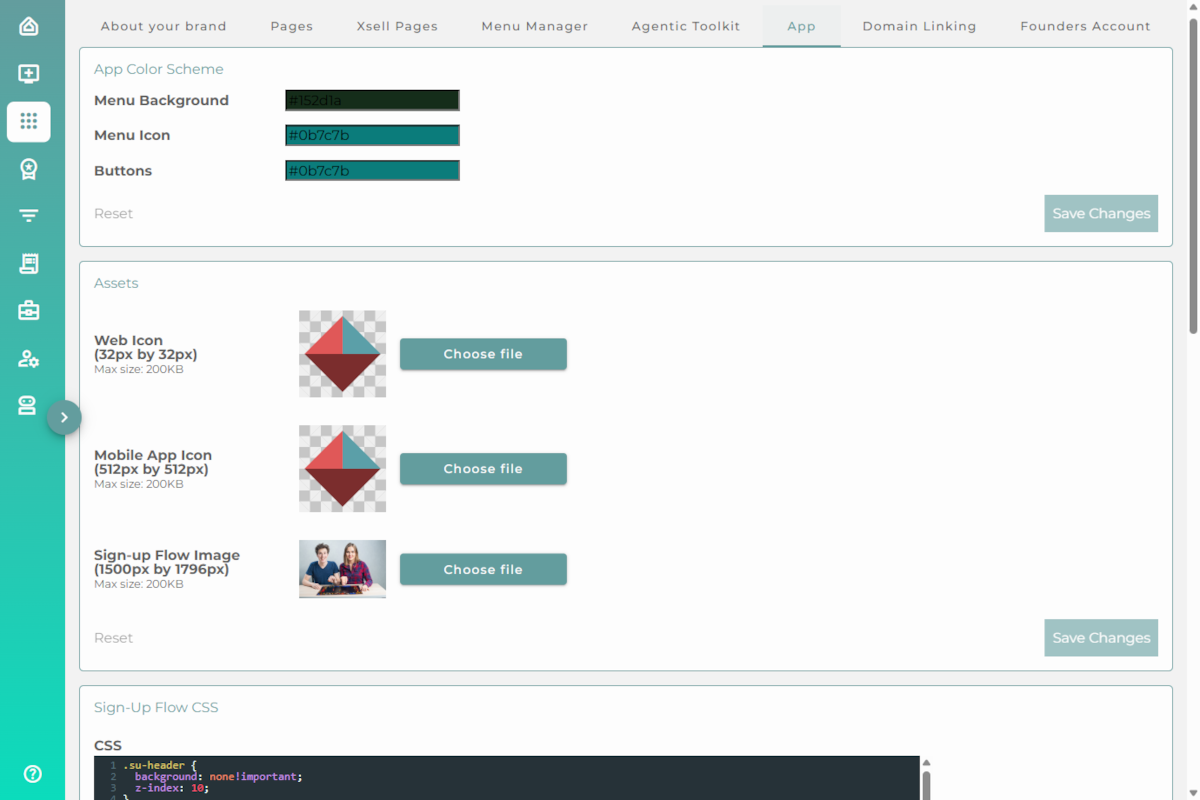Click the Mobile App Icon preview thumbnail
Viewport: 1200px width, 800px height.
[342, 469]
